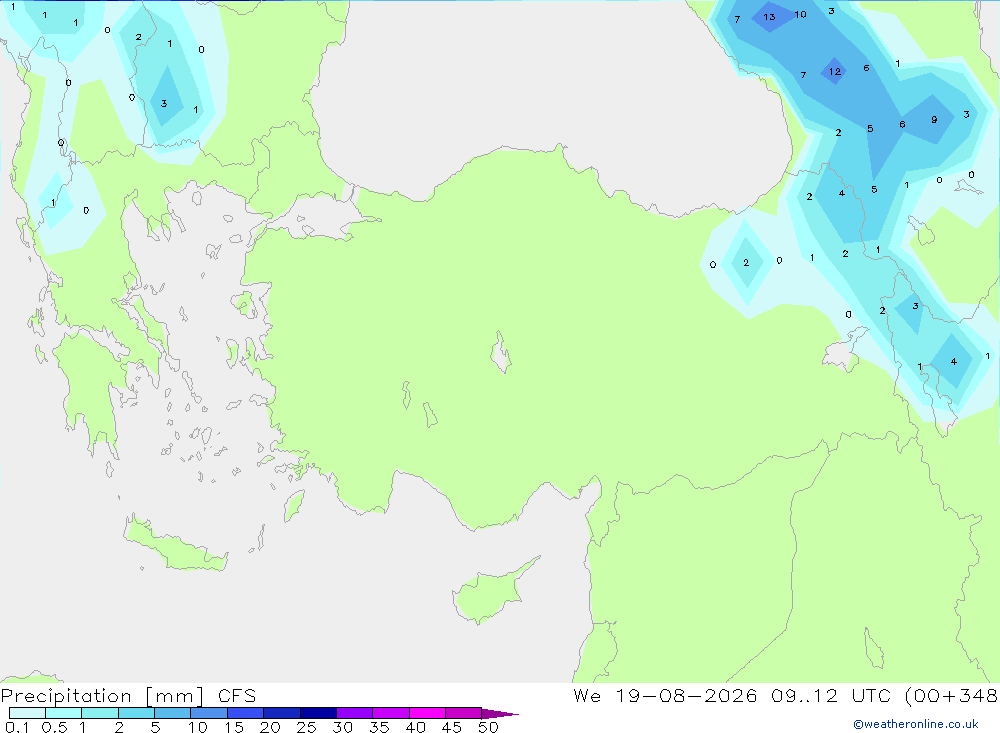Click legend label '20'
Image resolution: width=1000 pixels, height=733 pixels.
270,727
